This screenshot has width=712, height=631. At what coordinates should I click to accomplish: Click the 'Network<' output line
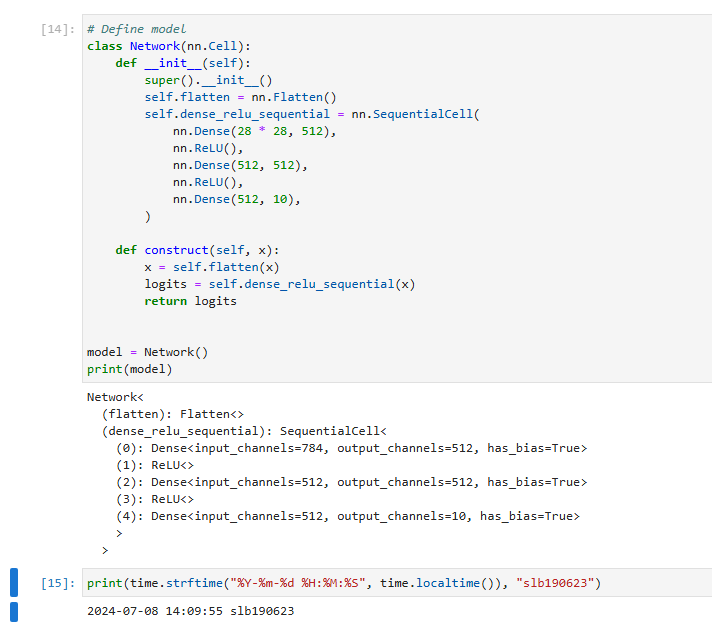[115, 397]
